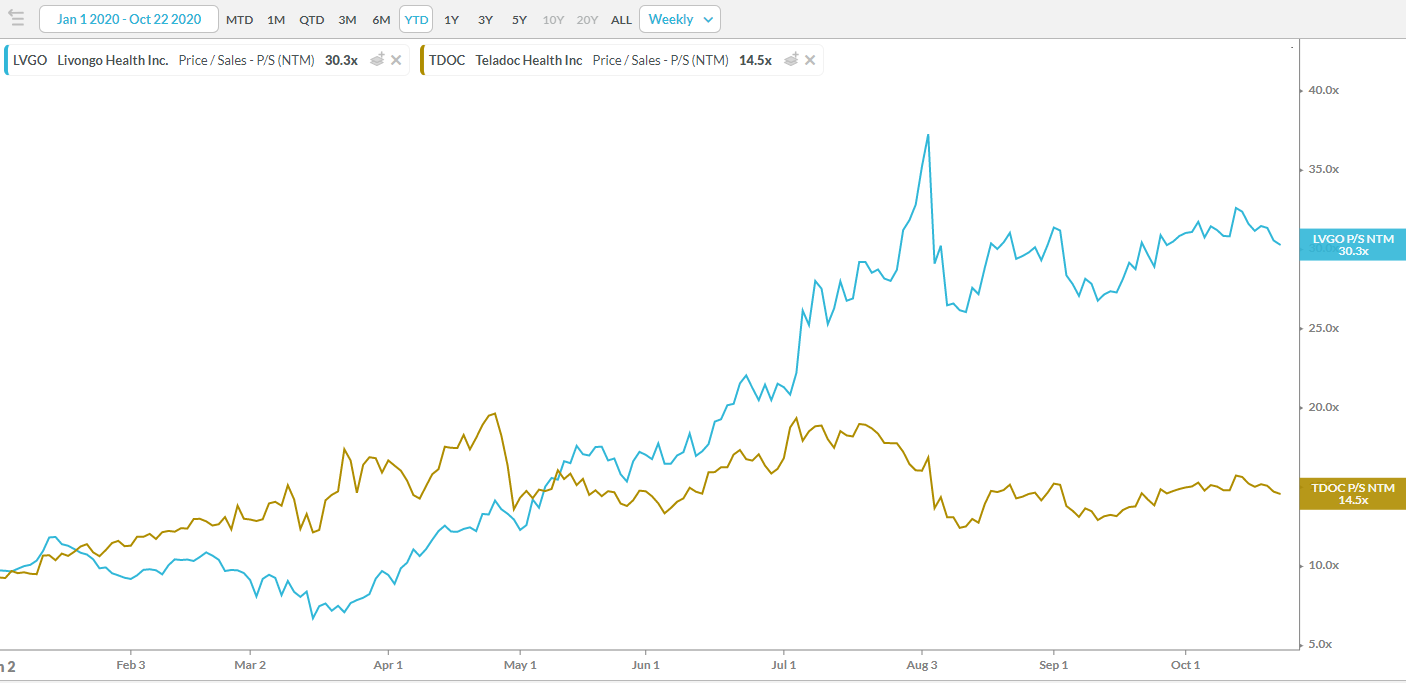
Task: Choose the QTD time range
Action: 312,20
